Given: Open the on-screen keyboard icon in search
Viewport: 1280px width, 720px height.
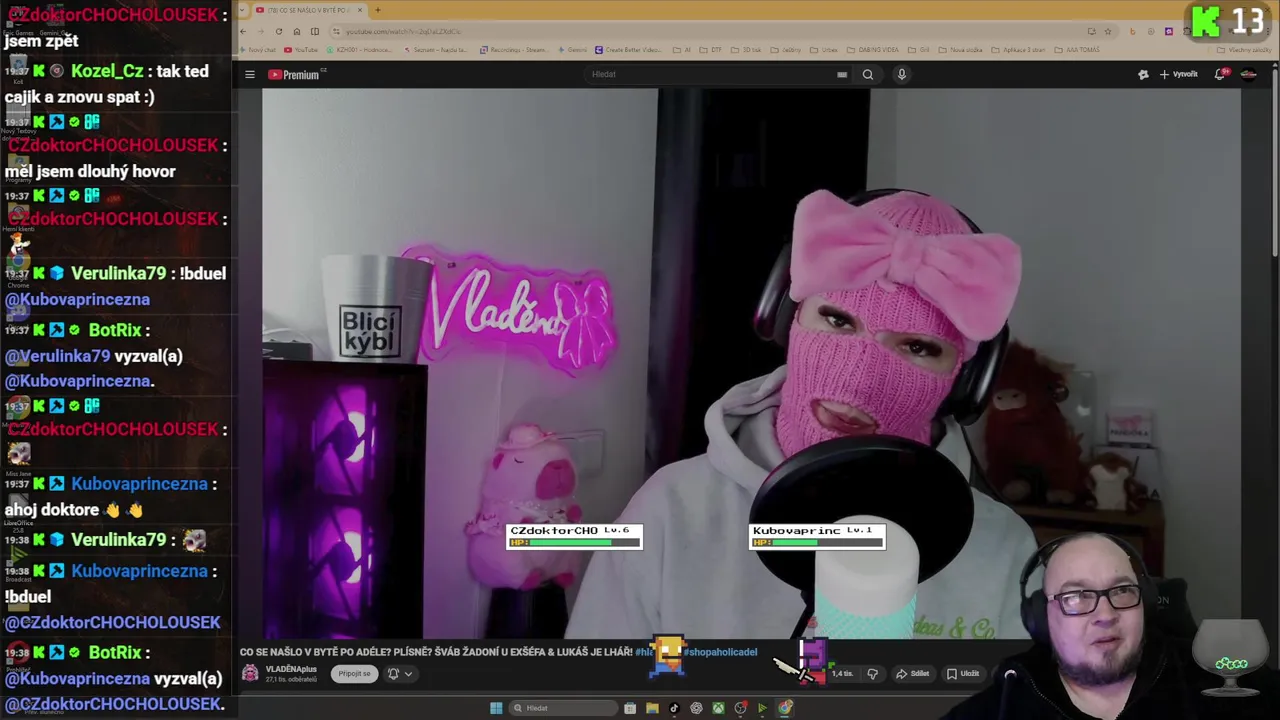Looking at the screenshot, I should 842,74.
